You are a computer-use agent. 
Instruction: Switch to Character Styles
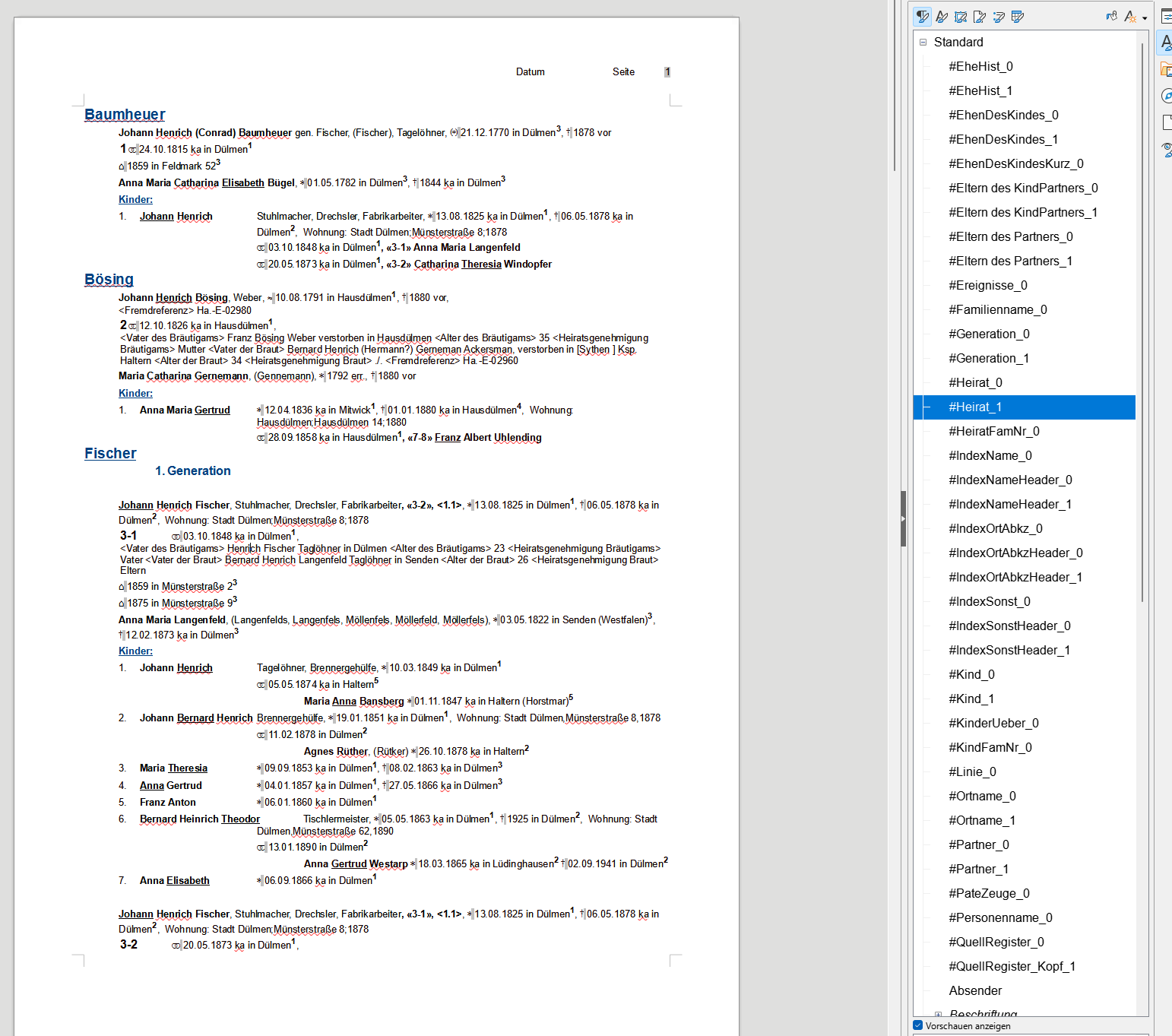[942, 17]
